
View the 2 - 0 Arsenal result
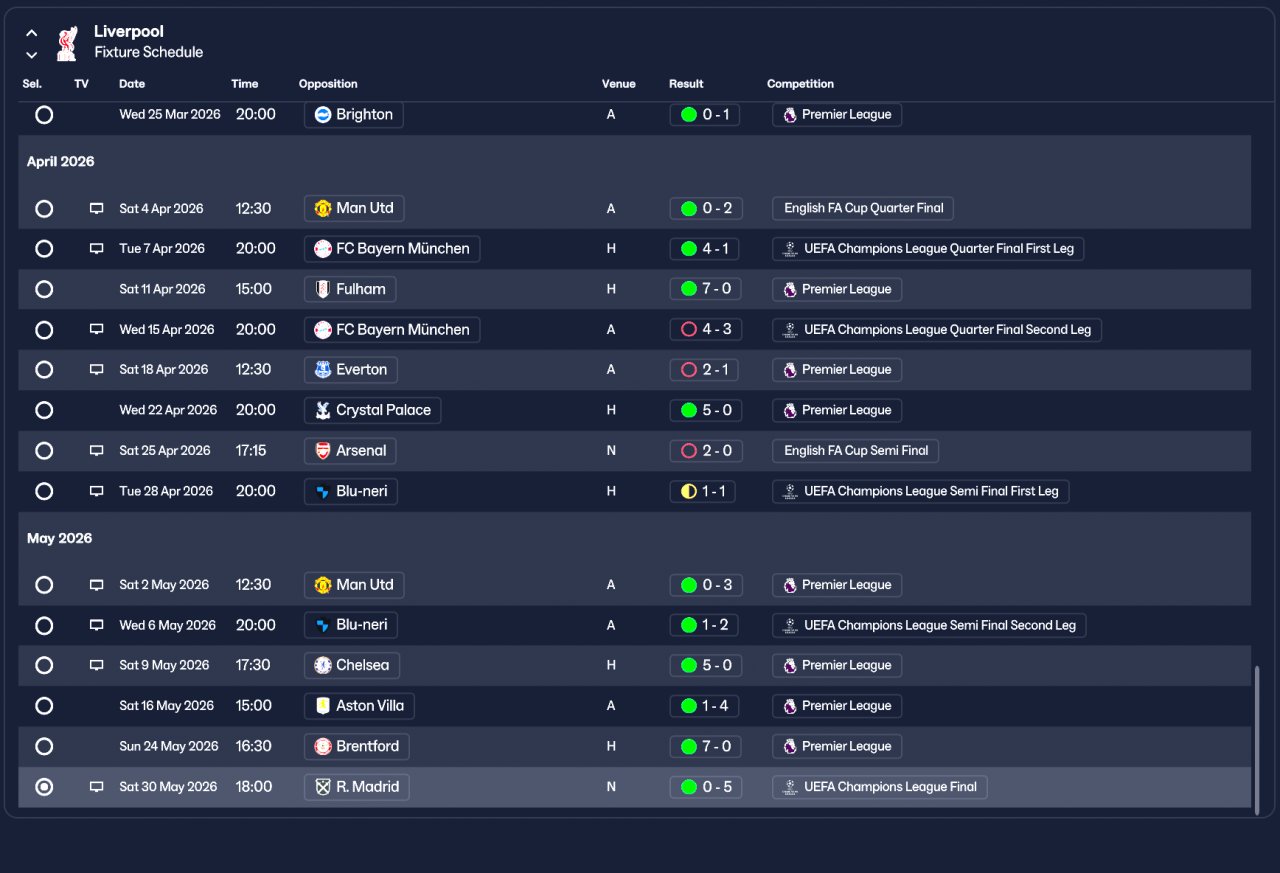[x=705, y=451]
